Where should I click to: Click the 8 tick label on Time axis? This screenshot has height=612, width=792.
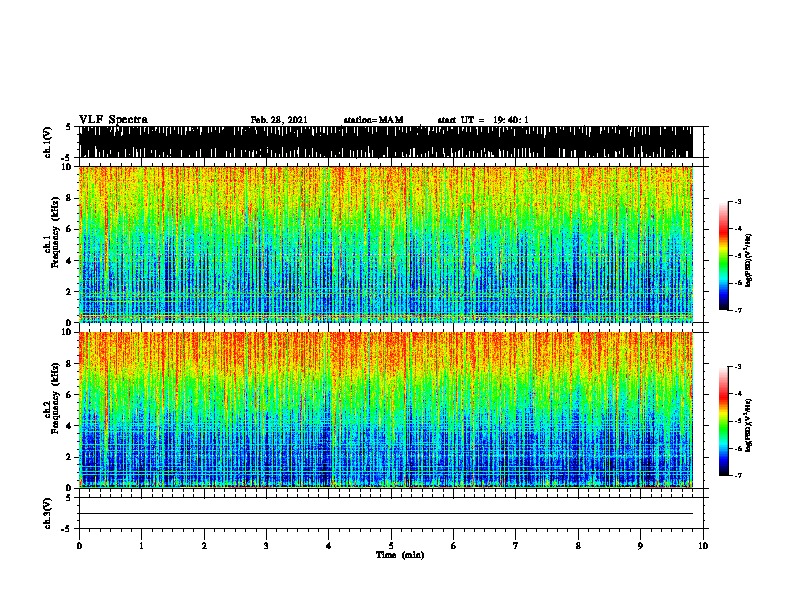(x=578, y=546)
